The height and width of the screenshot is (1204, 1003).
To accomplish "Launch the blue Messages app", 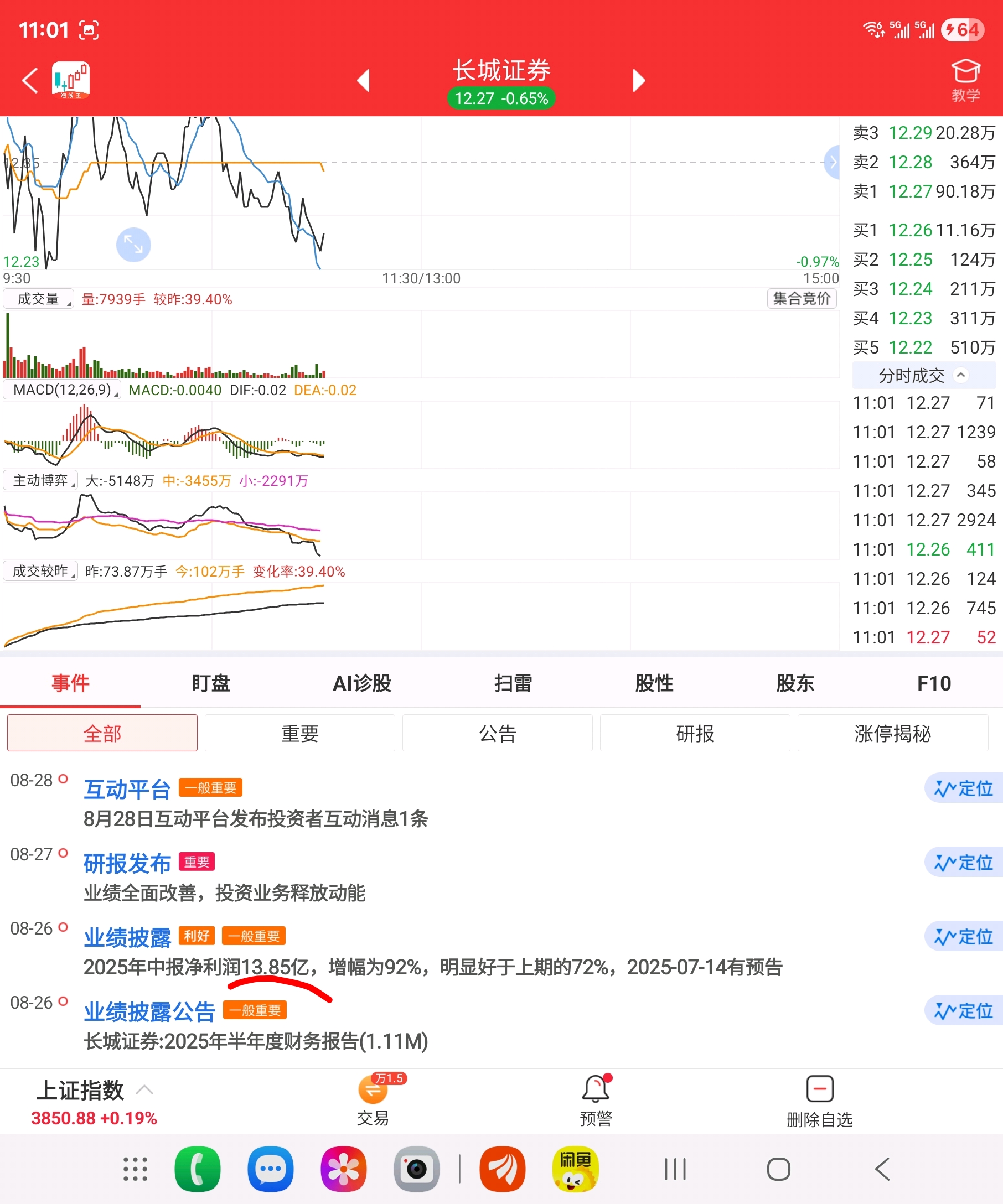I will pyautogui.click(x=271, y=1169).
